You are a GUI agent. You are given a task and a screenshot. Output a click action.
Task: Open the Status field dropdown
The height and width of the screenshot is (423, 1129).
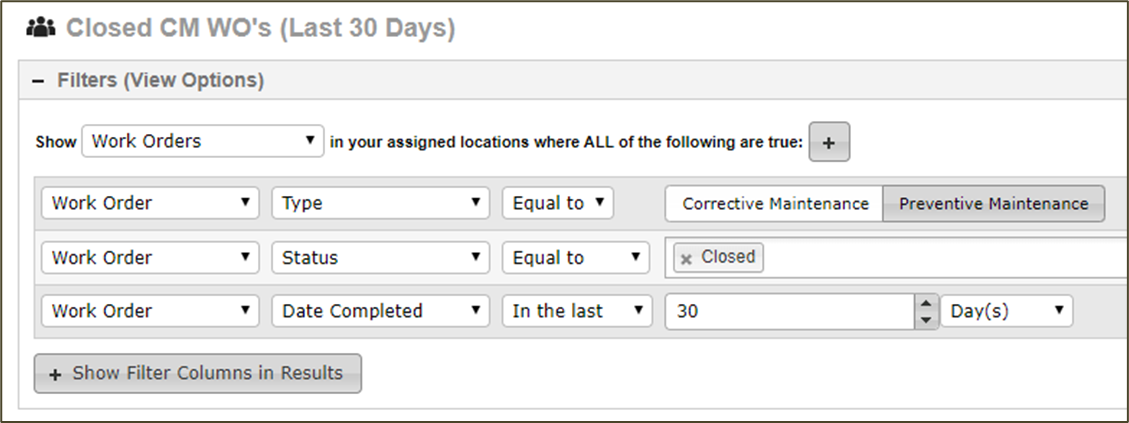tap(380, 258)
